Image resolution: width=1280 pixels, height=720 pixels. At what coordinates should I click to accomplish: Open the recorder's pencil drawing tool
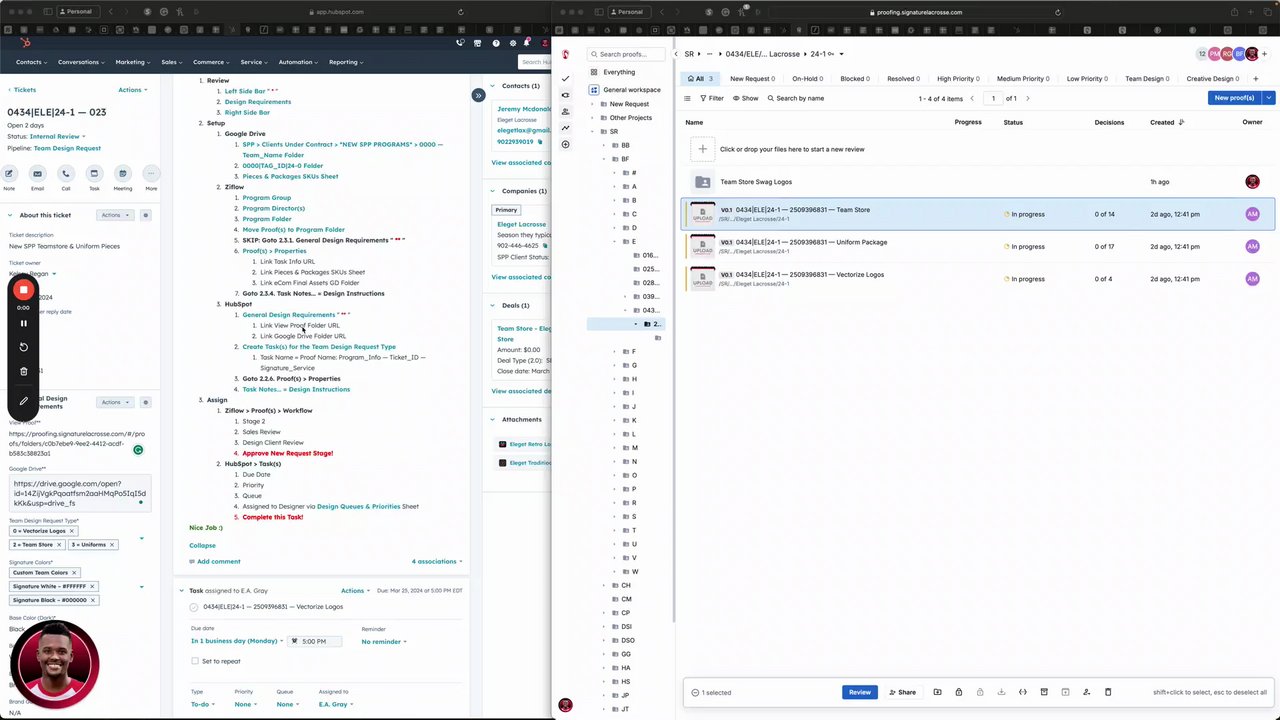(x=24, y=401)
